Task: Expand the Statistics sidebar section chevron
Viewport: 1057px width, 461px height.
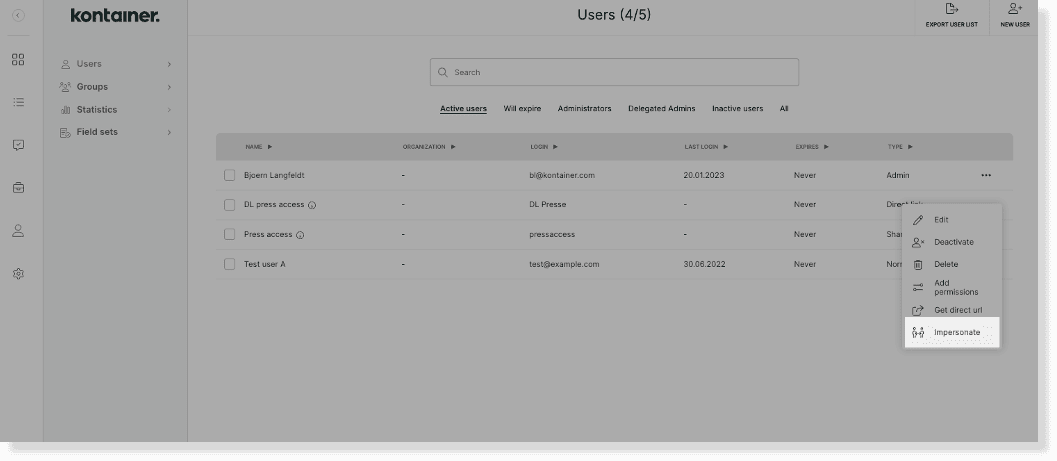Action: tap(169, 110)
